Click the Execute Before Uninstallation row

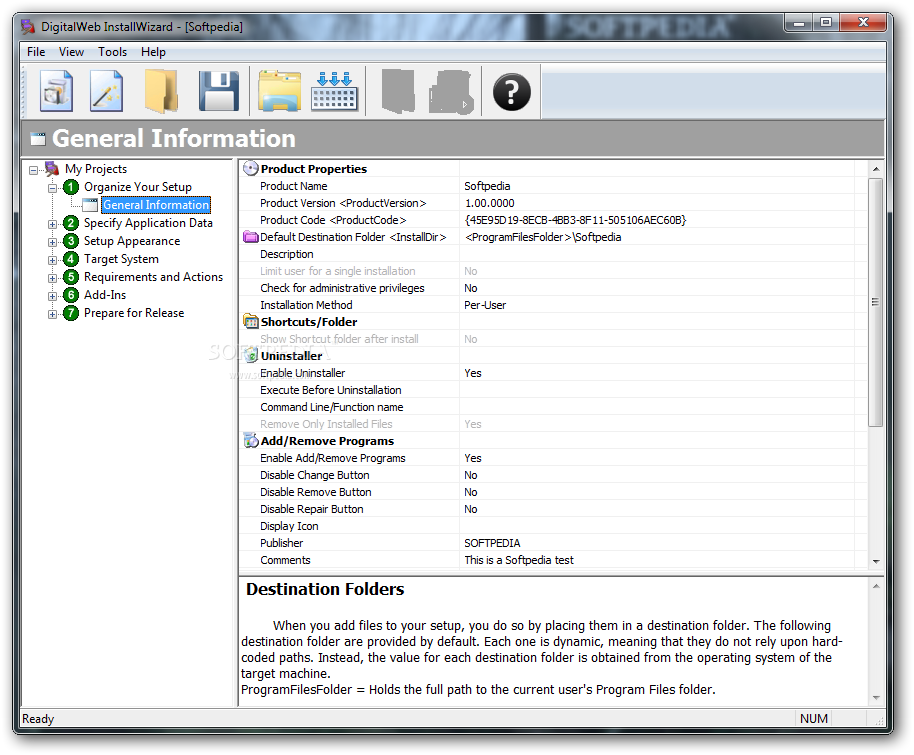coord(547,390)
